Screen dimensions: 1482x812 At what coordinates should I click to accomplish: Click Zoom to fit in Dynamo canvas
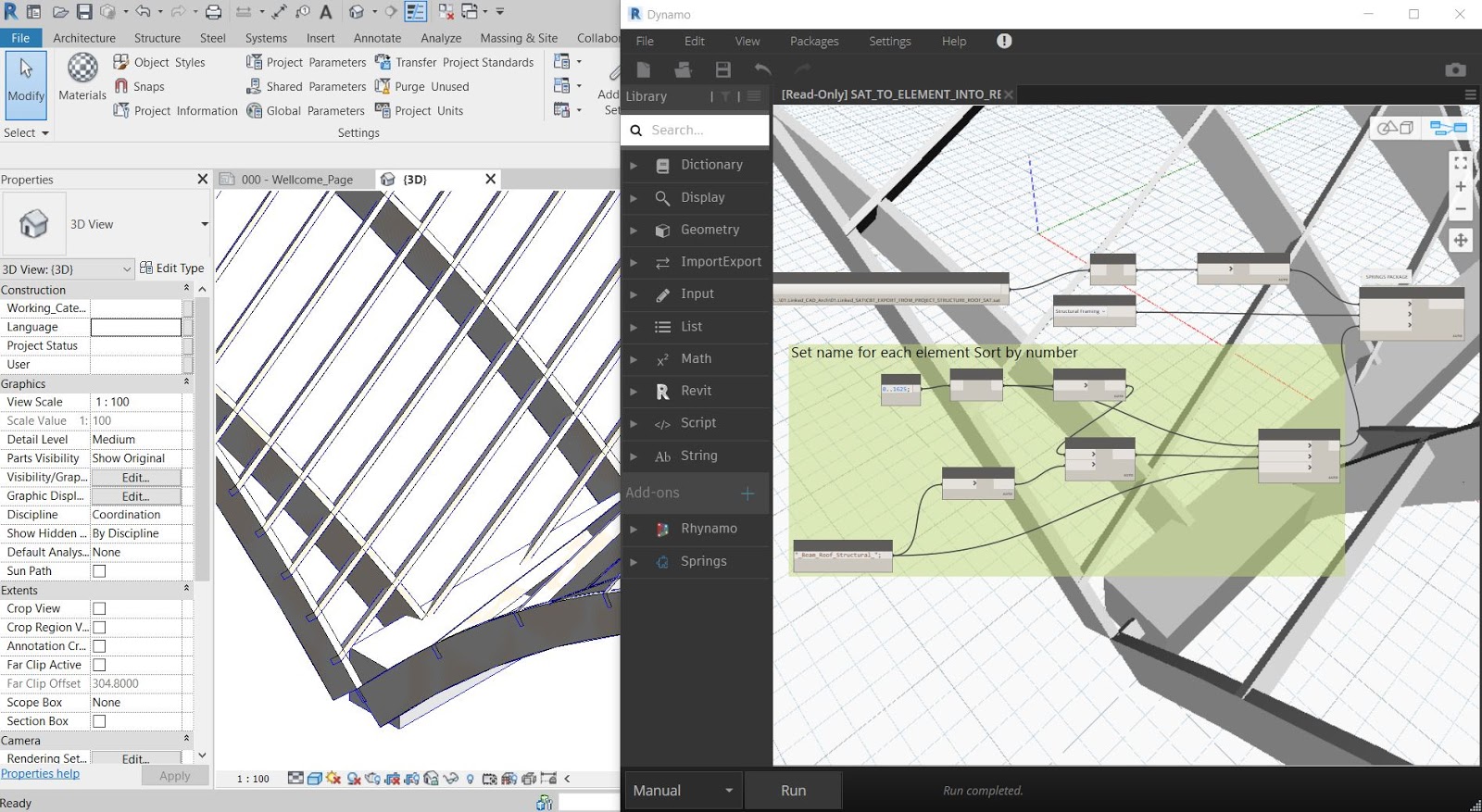(x=1461, y=163)
